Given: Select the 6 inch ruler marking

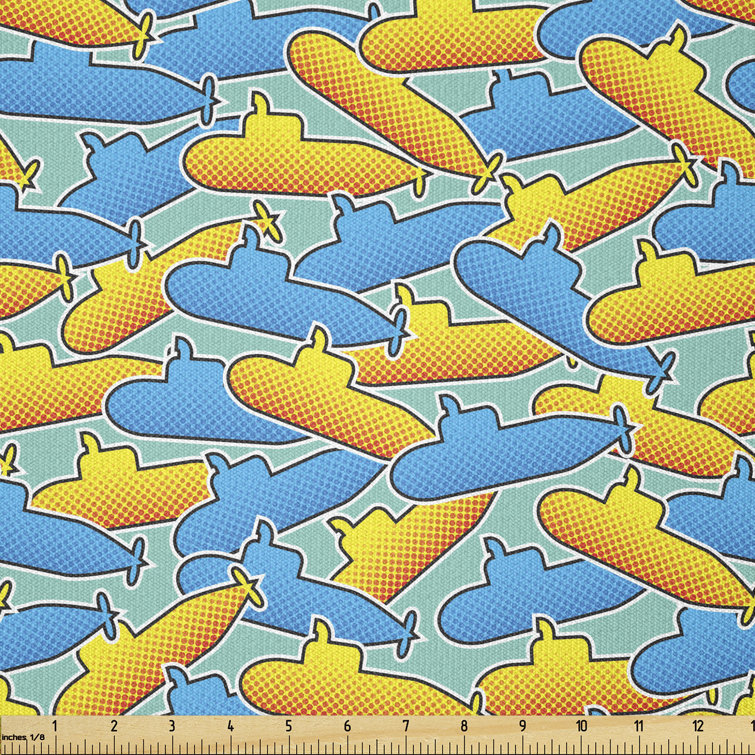Looking at the screenshot, I should pos(347,727).
